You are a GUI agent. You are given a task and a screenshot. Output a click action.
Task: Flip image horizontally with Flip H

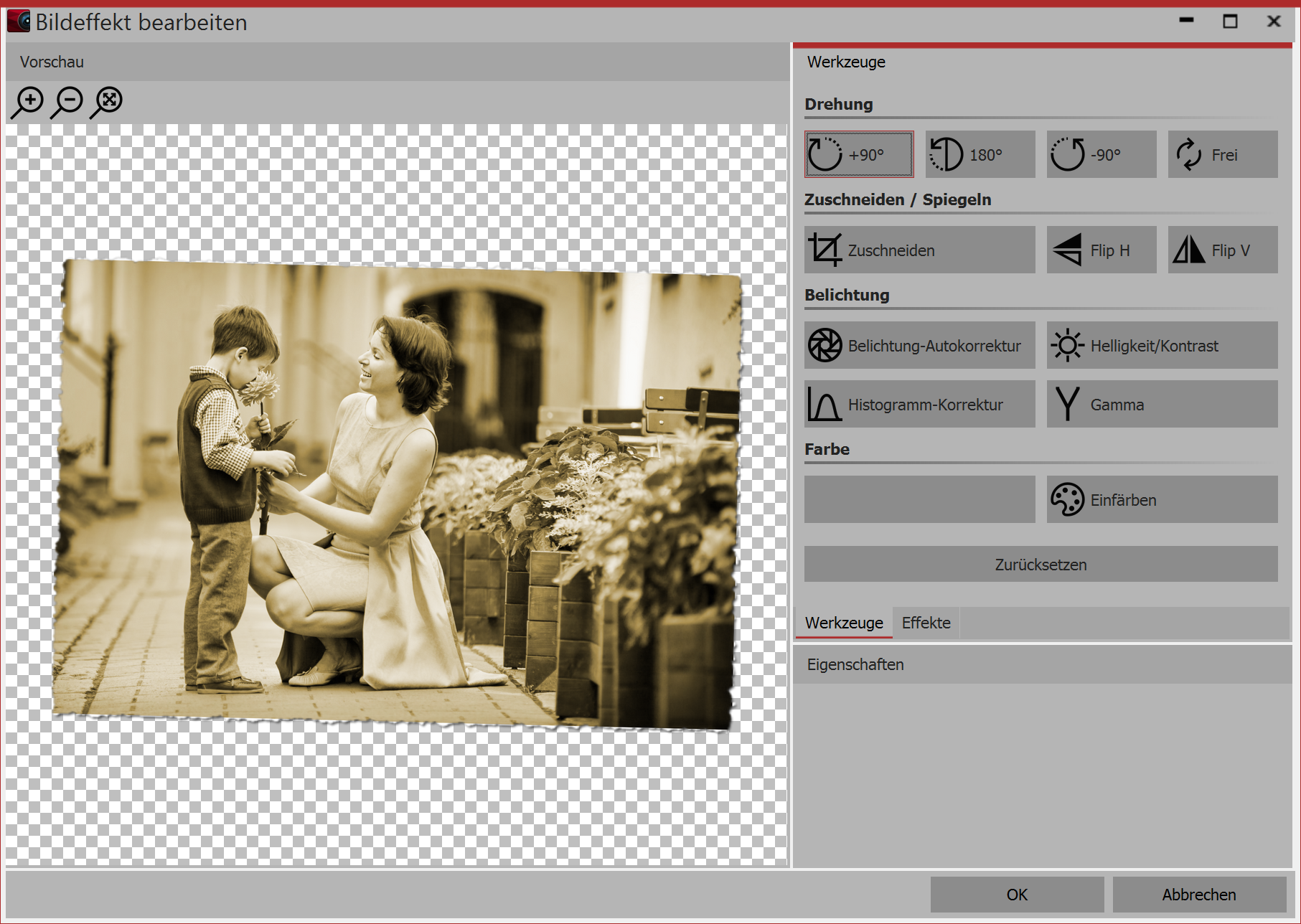[x=1101, y=250]
